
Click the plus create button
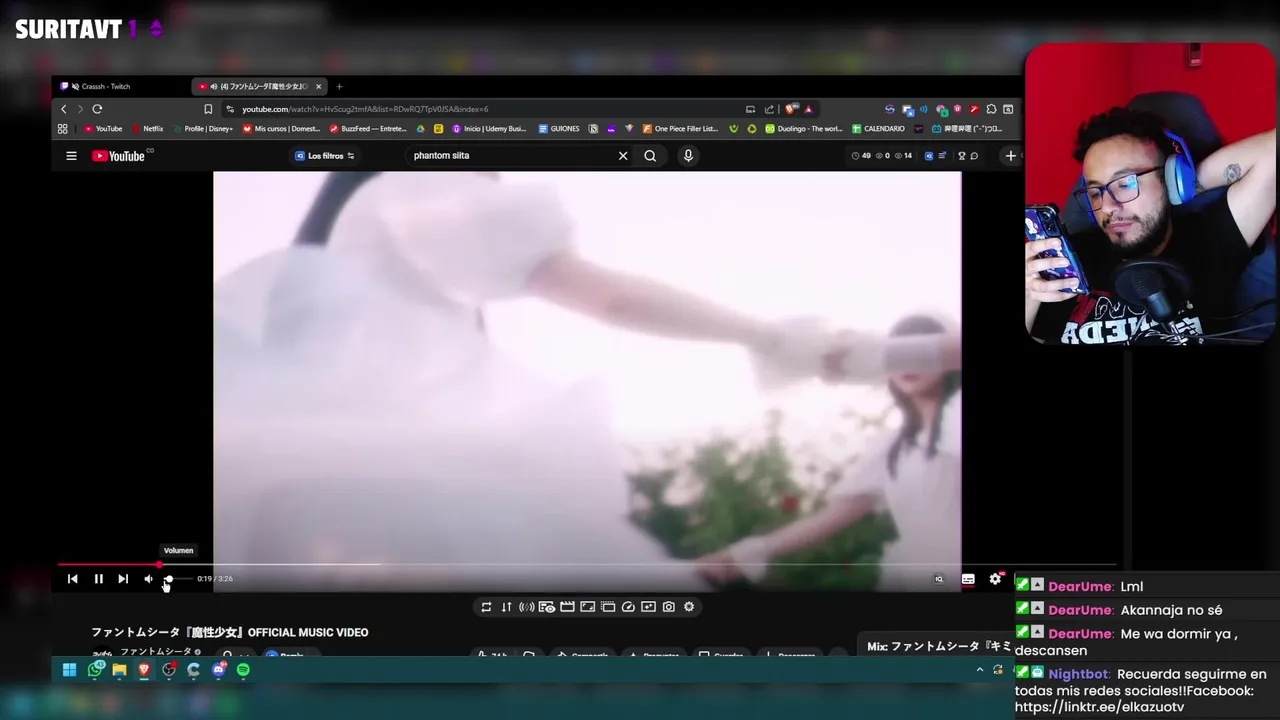tap(1010, 156)
